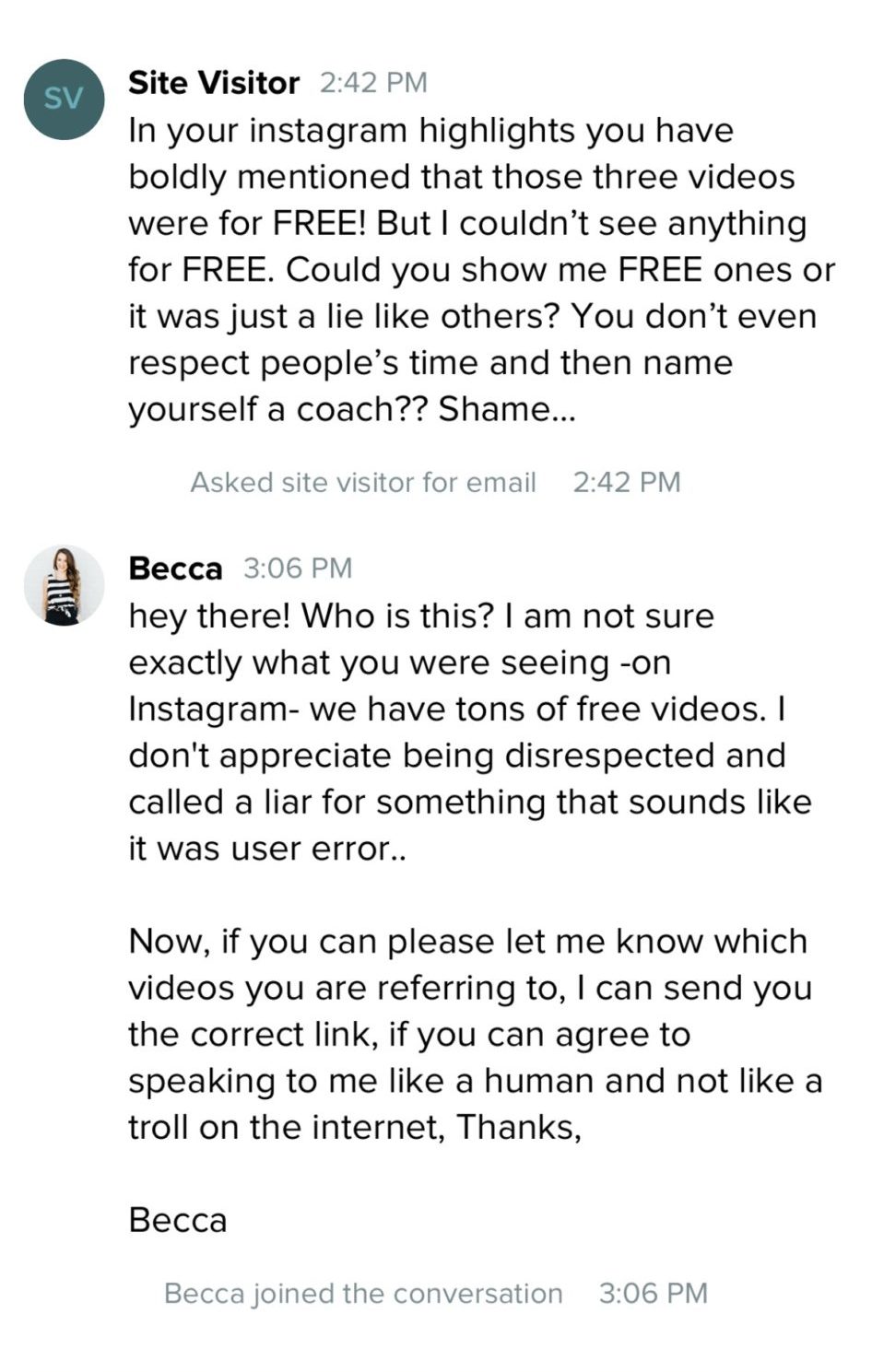This screenshot has width=872, height=1372.
Task: Select the Site Visitor sender name
Action: tap(214, 83)
